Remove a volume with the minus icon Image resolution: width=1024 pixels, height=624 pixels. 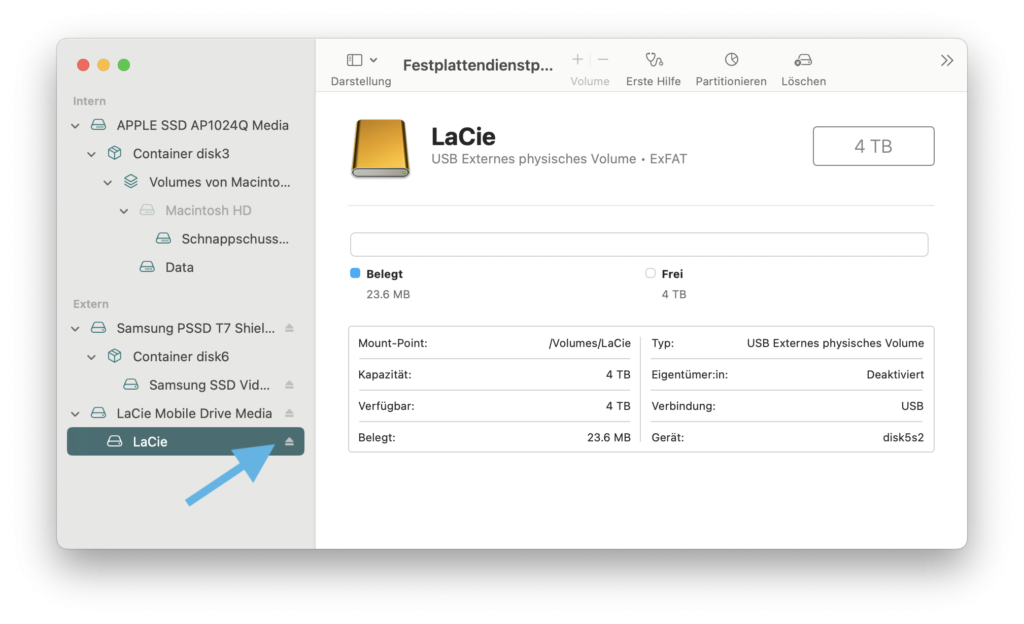click(x=603, y=59)
